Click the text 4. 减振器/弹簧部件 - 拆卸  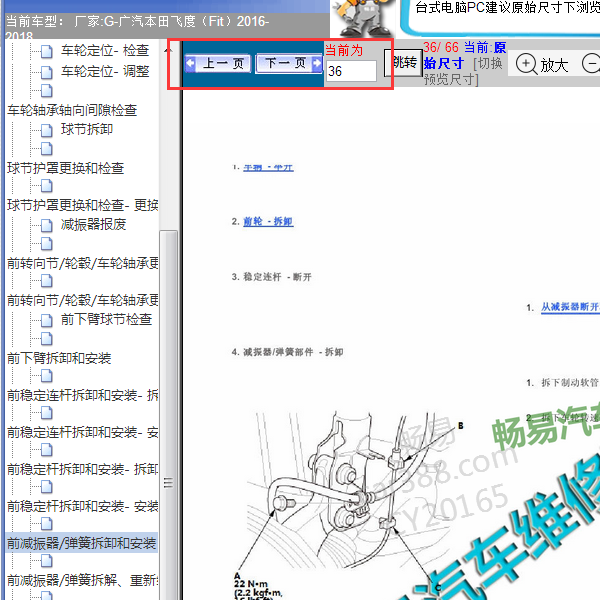287,352
